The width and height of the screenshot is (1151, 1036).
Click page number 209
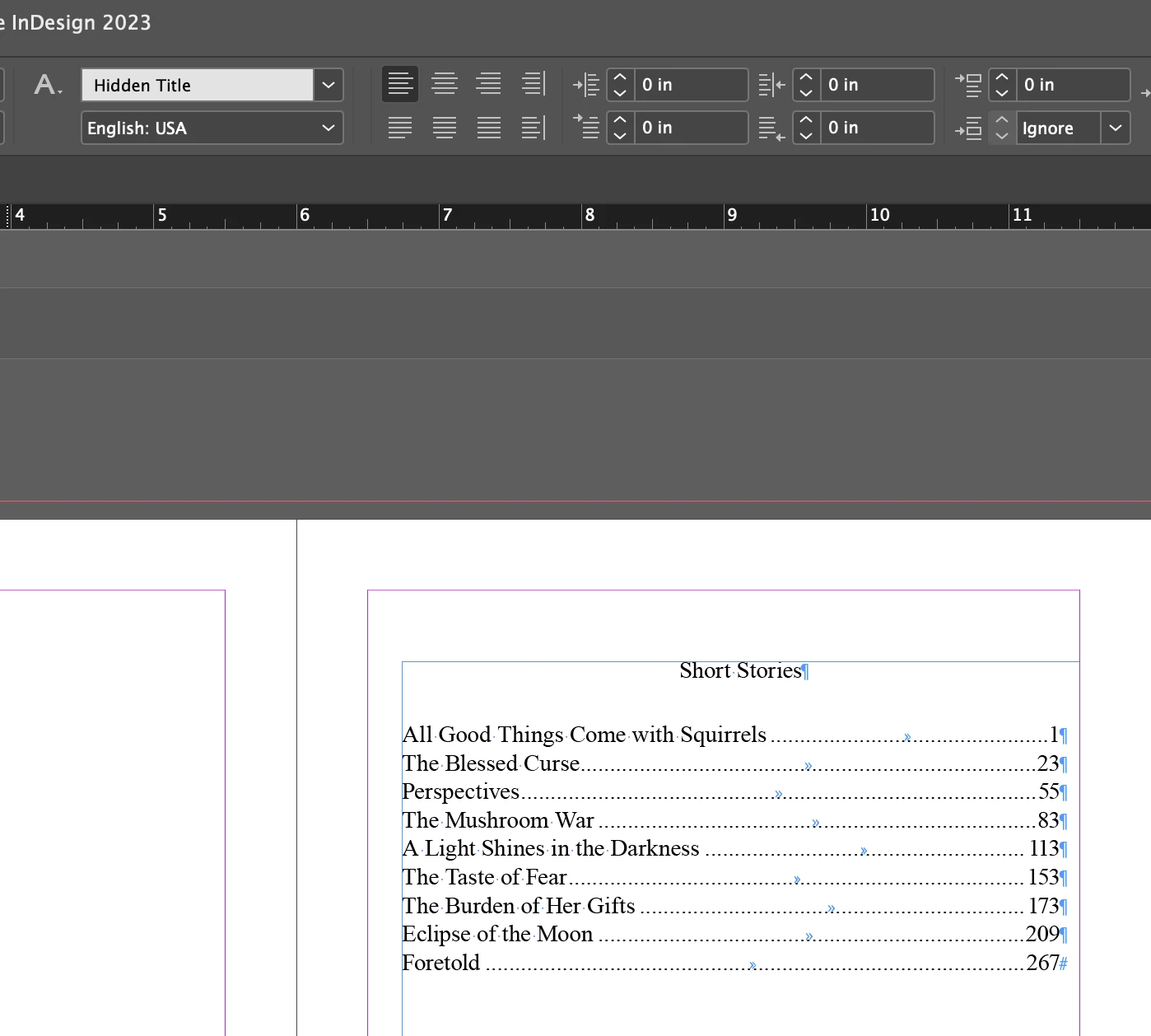pos(1042,934)
